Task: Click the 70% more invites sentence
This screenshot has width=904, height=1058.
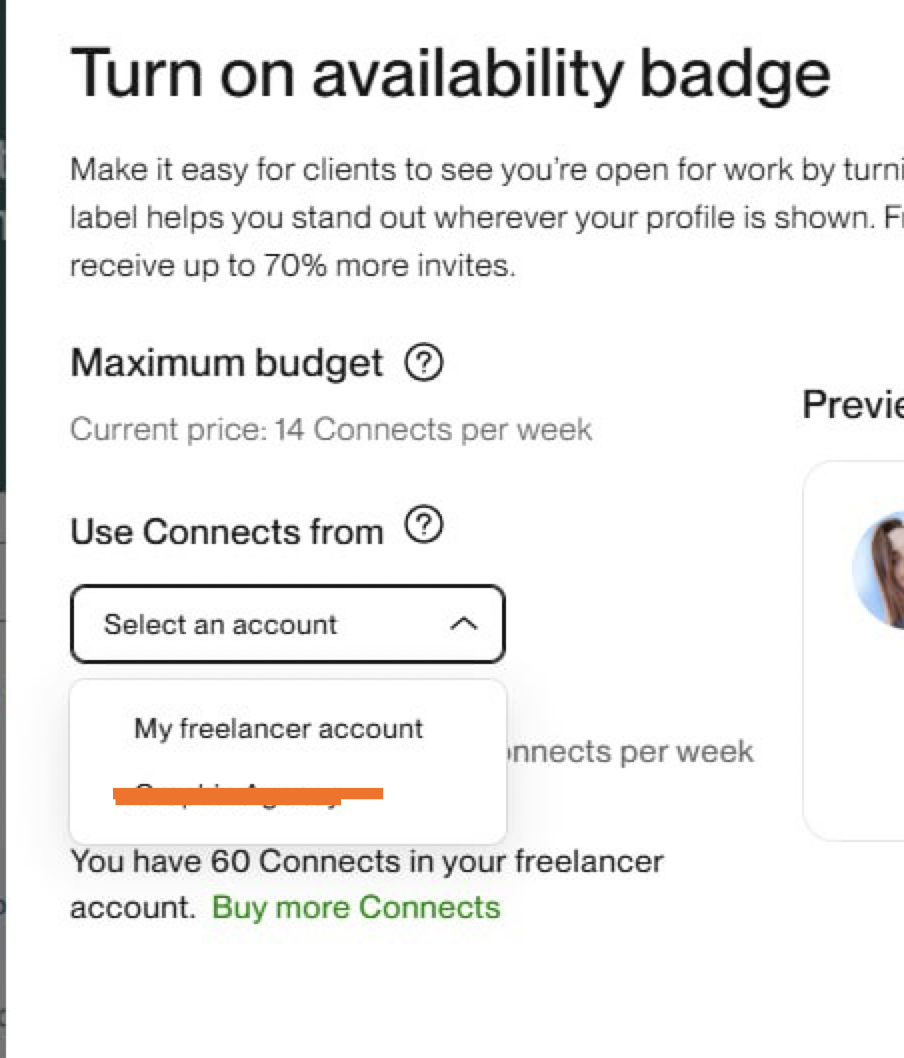Action: [x=293, y=267]
